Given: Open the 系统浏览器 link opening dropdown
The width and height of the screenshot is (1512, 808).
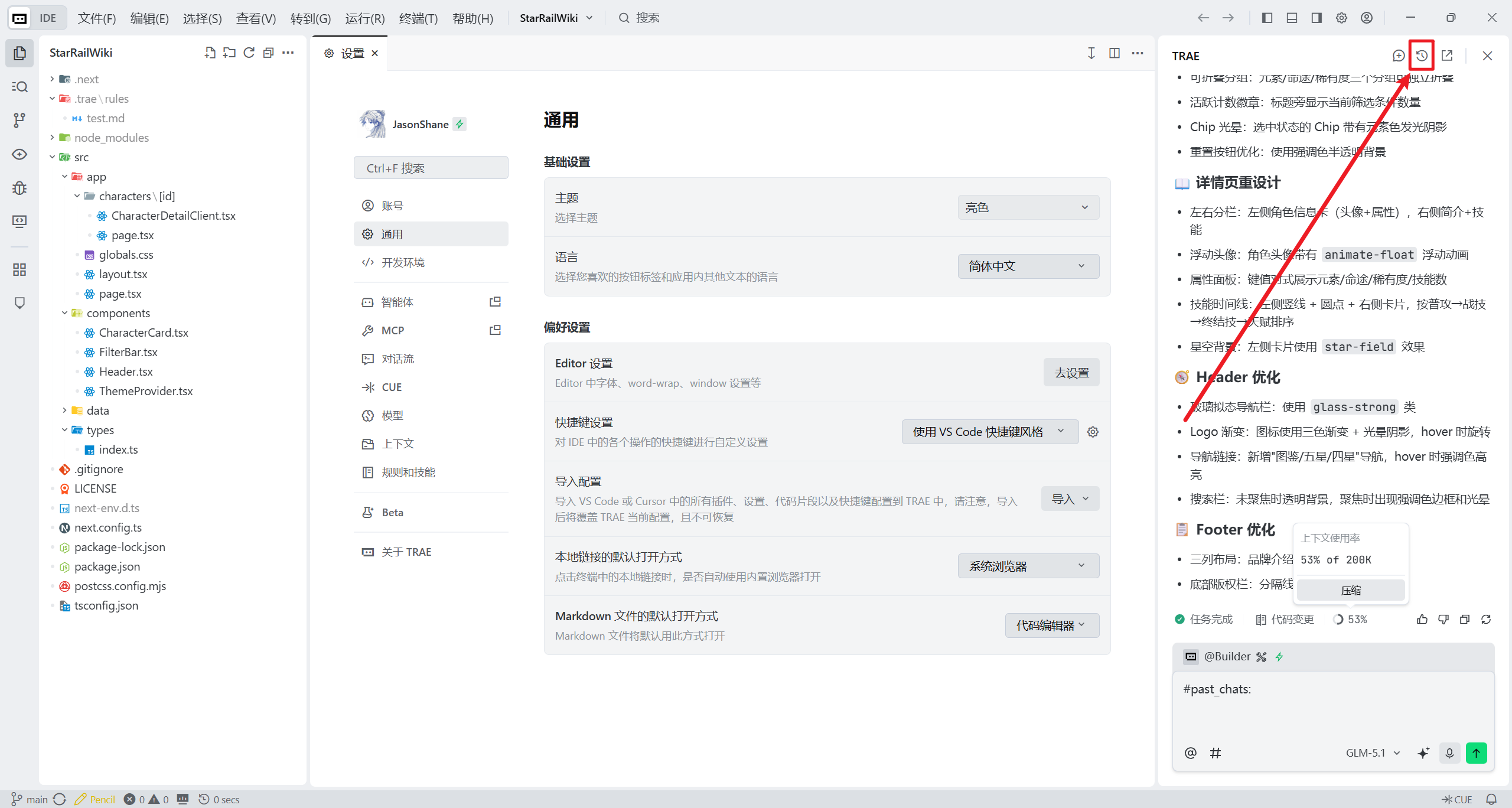Looking at the screenshot, I should point(1028,566).
